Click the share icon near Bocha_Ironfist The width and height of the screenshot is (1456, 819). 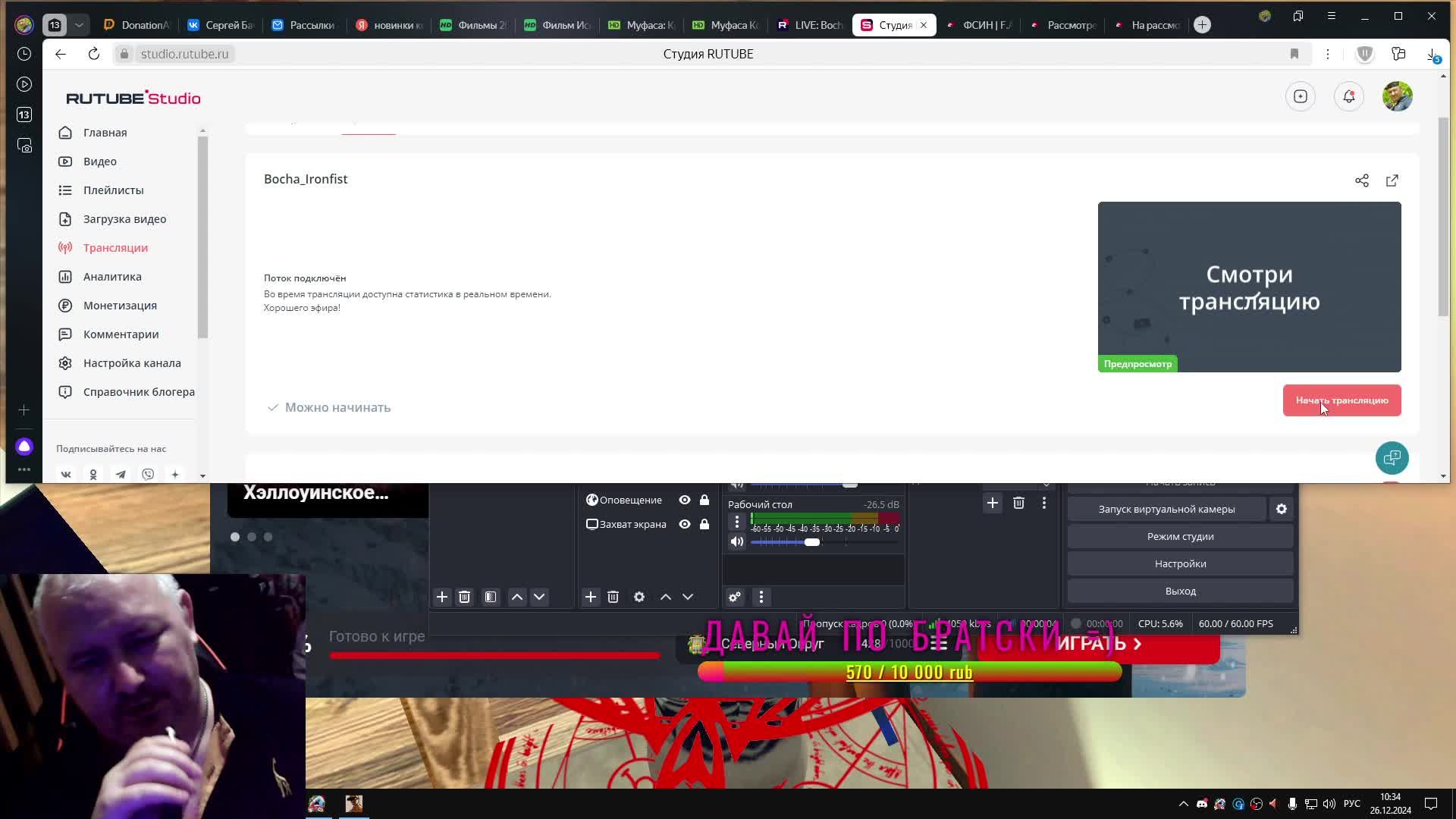1362,180
